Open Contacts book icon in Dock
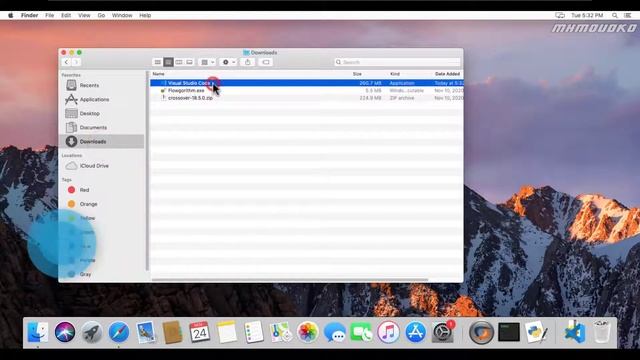This screenshot has width=640, height=360. (x=173, y=332)
